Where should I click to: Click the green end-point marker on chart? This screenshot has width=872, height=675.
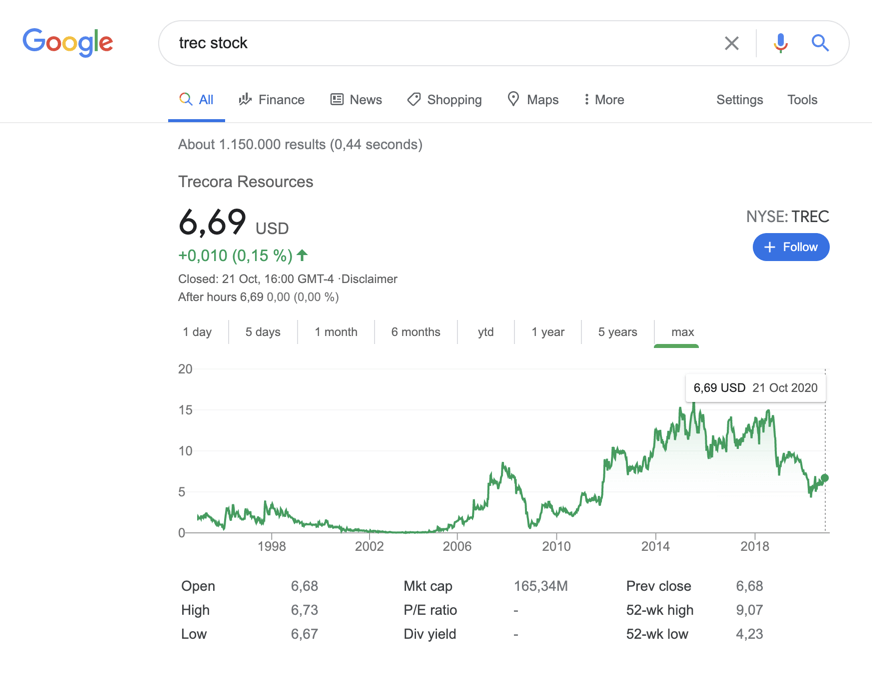pyautogui.click(x=825, y=478)
